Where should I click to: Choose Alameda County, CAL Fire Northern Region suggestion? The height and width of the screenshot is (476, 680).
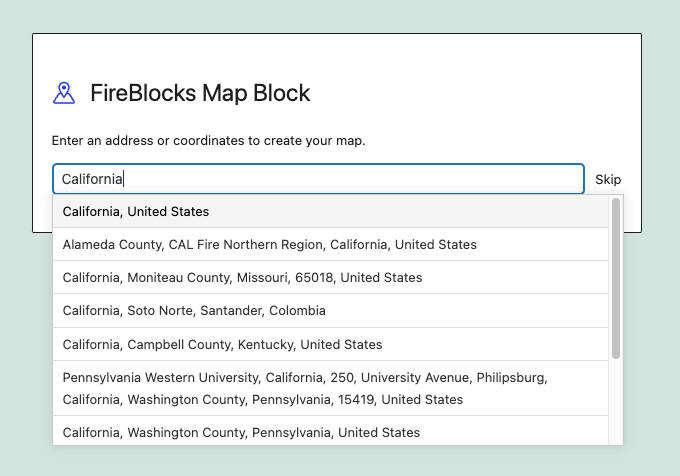(330, 245)
